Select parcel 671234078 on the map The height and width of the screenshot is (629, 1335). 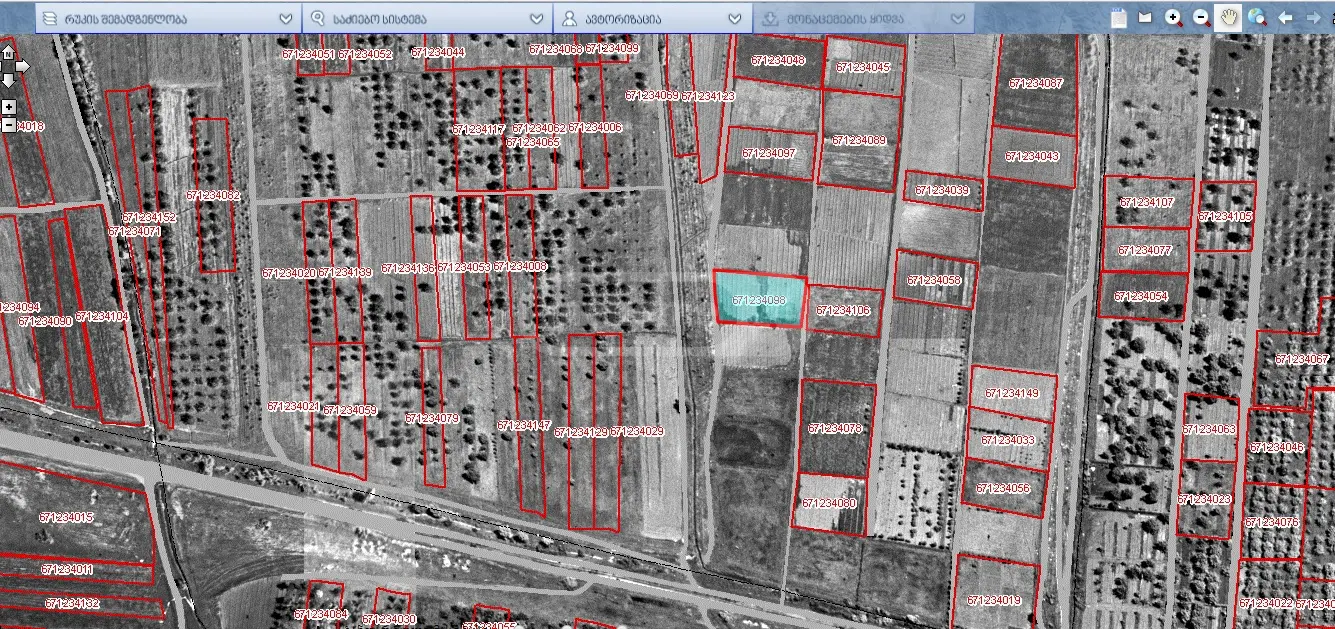click(837, 428)
